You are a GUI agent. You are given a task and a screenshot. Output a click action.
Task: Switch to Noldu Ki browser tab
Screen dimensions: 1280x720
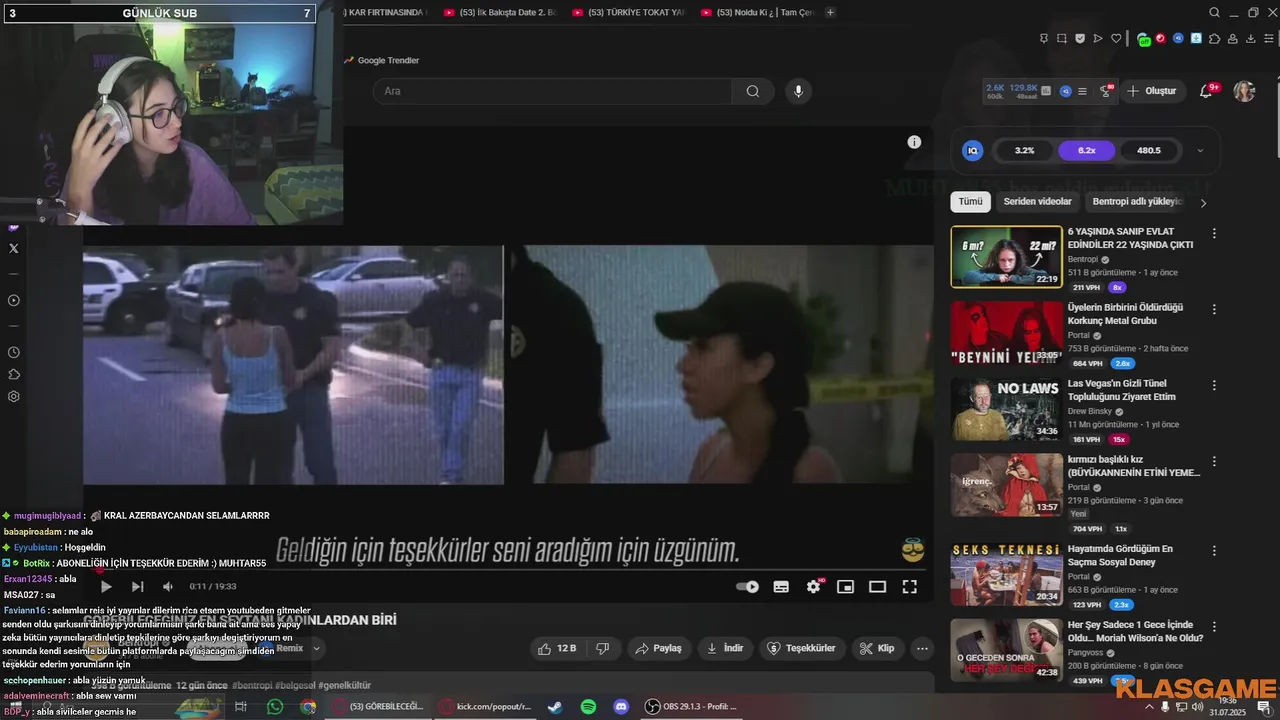[757, 12]
